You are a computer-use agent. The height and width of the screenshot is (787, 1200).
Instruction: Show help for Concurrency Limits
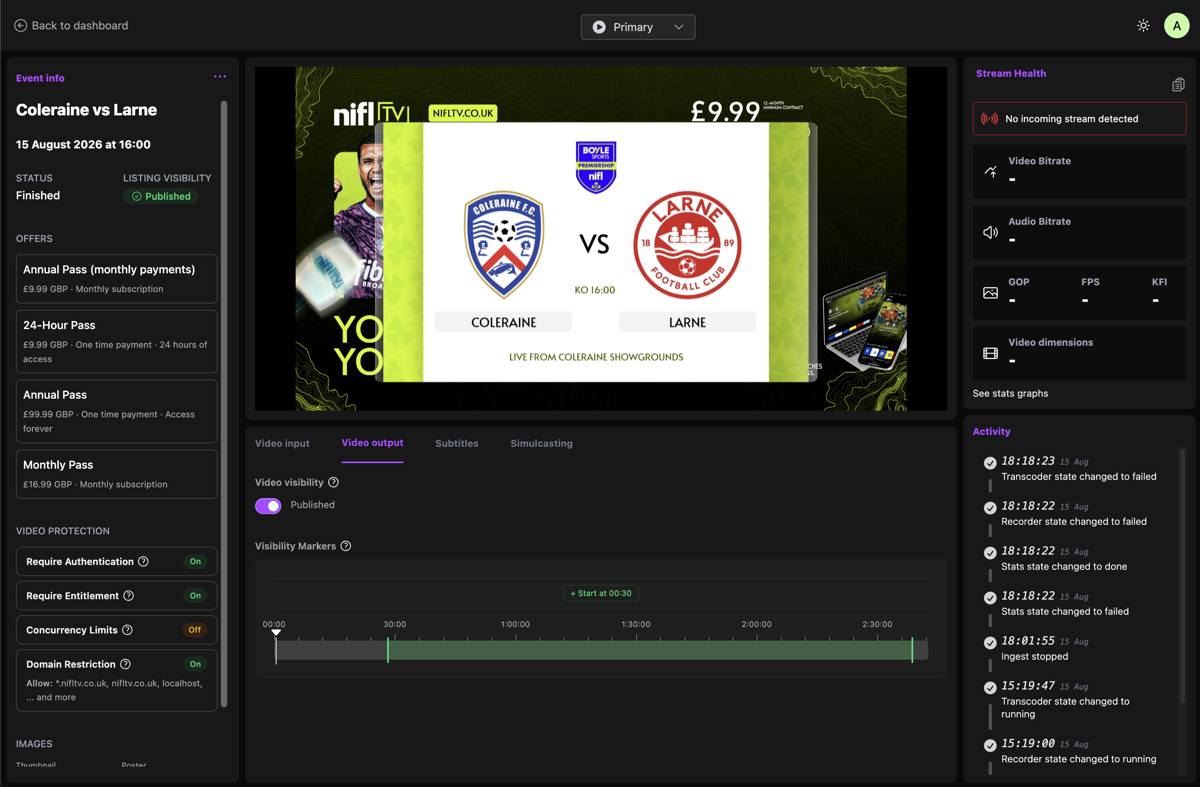[127, 630]
